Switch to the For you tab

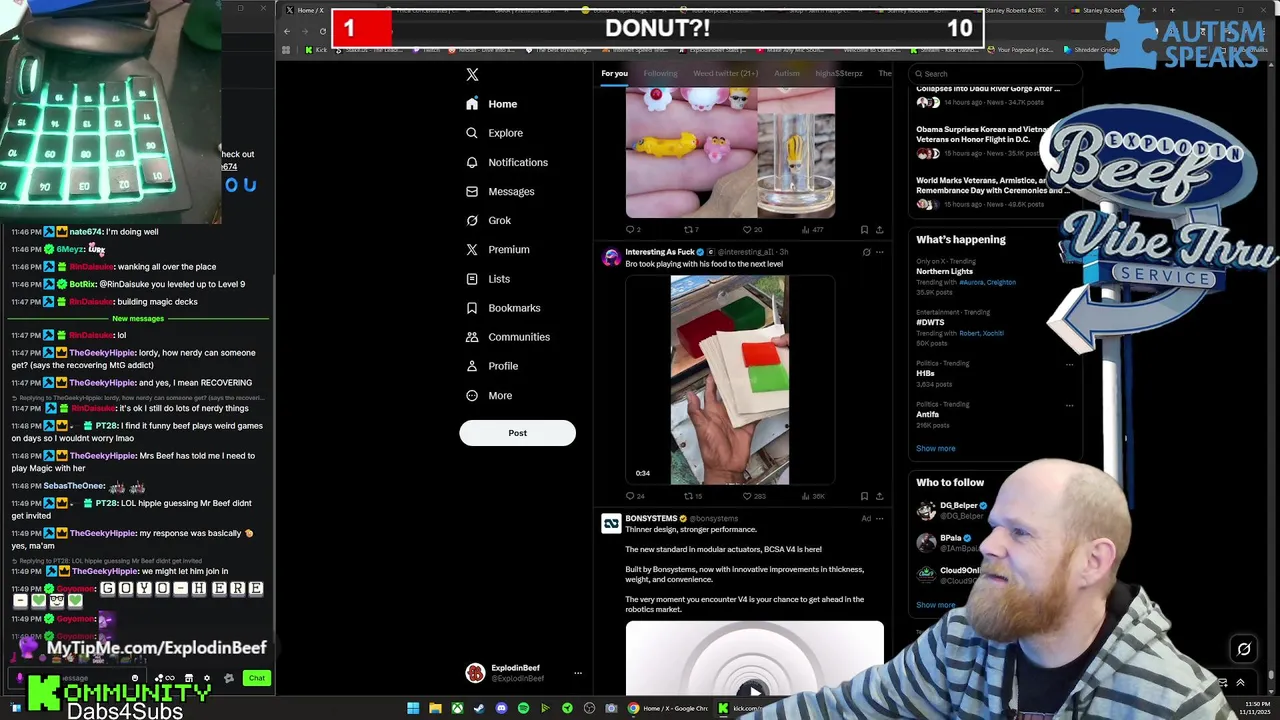tap(614, 73)
